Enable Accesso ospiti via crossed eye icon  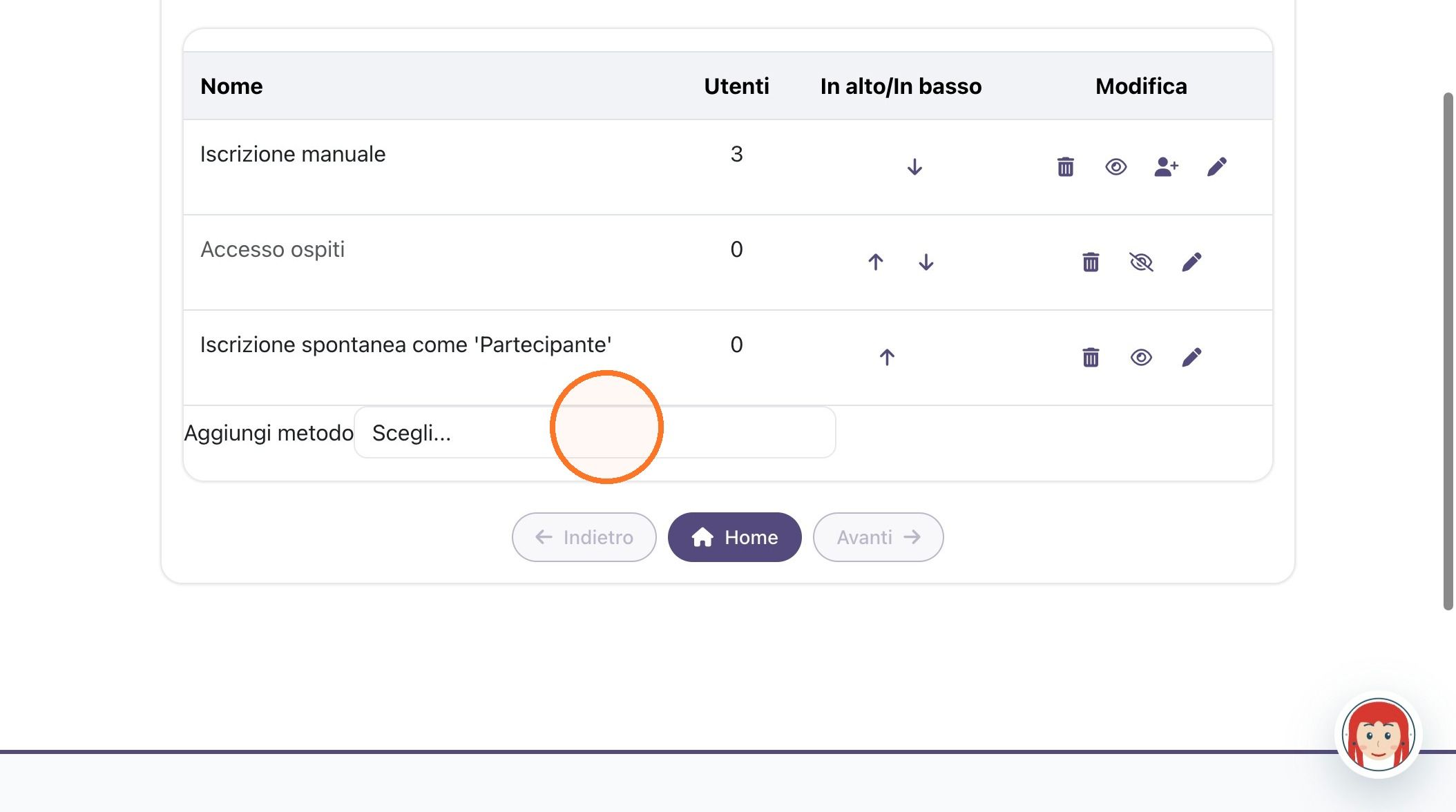1141,262
